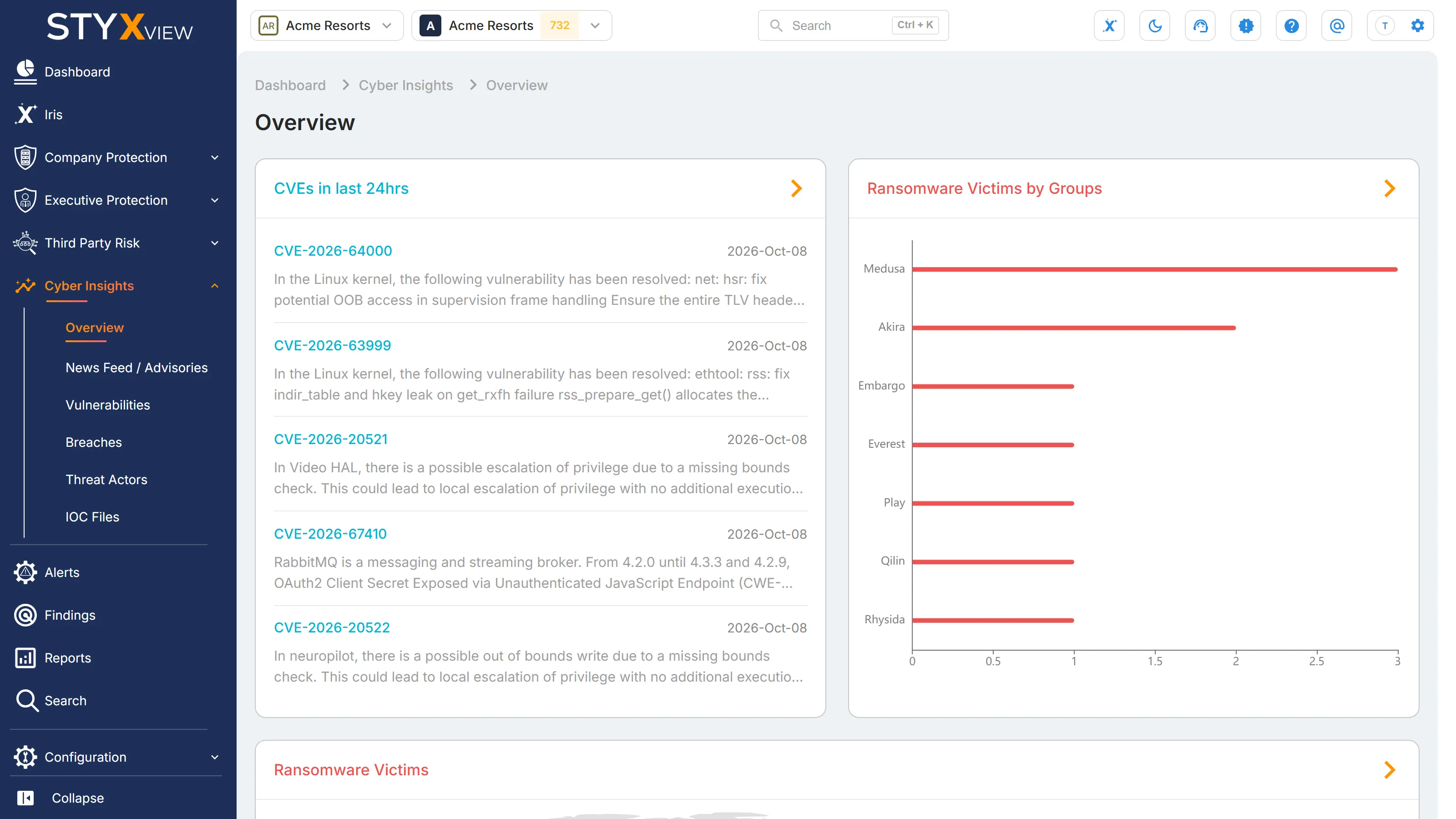Open Ransomware Victims by Groups arrow
1456x819 pixels.
tap(1390, 188)
